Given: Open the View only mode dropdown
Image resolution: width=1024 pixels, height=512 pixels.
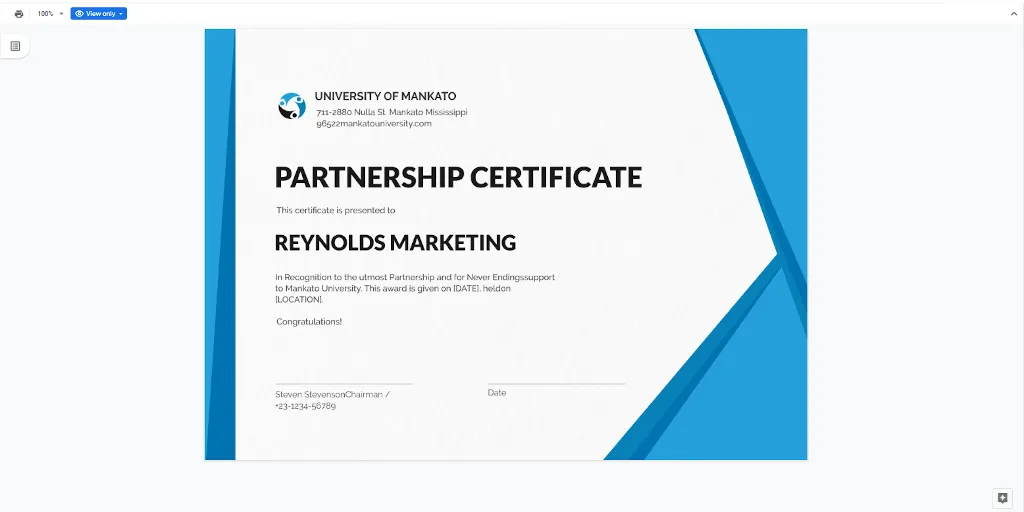Looking at the screenshot, I should pyautogui.click(x=99, y=14).
